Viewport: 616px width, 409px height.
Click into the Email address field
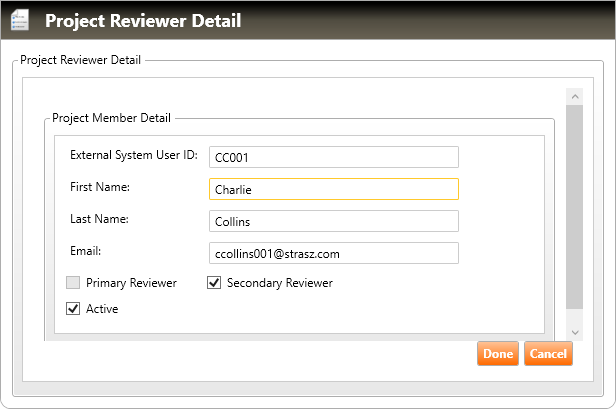pos(333,253)
